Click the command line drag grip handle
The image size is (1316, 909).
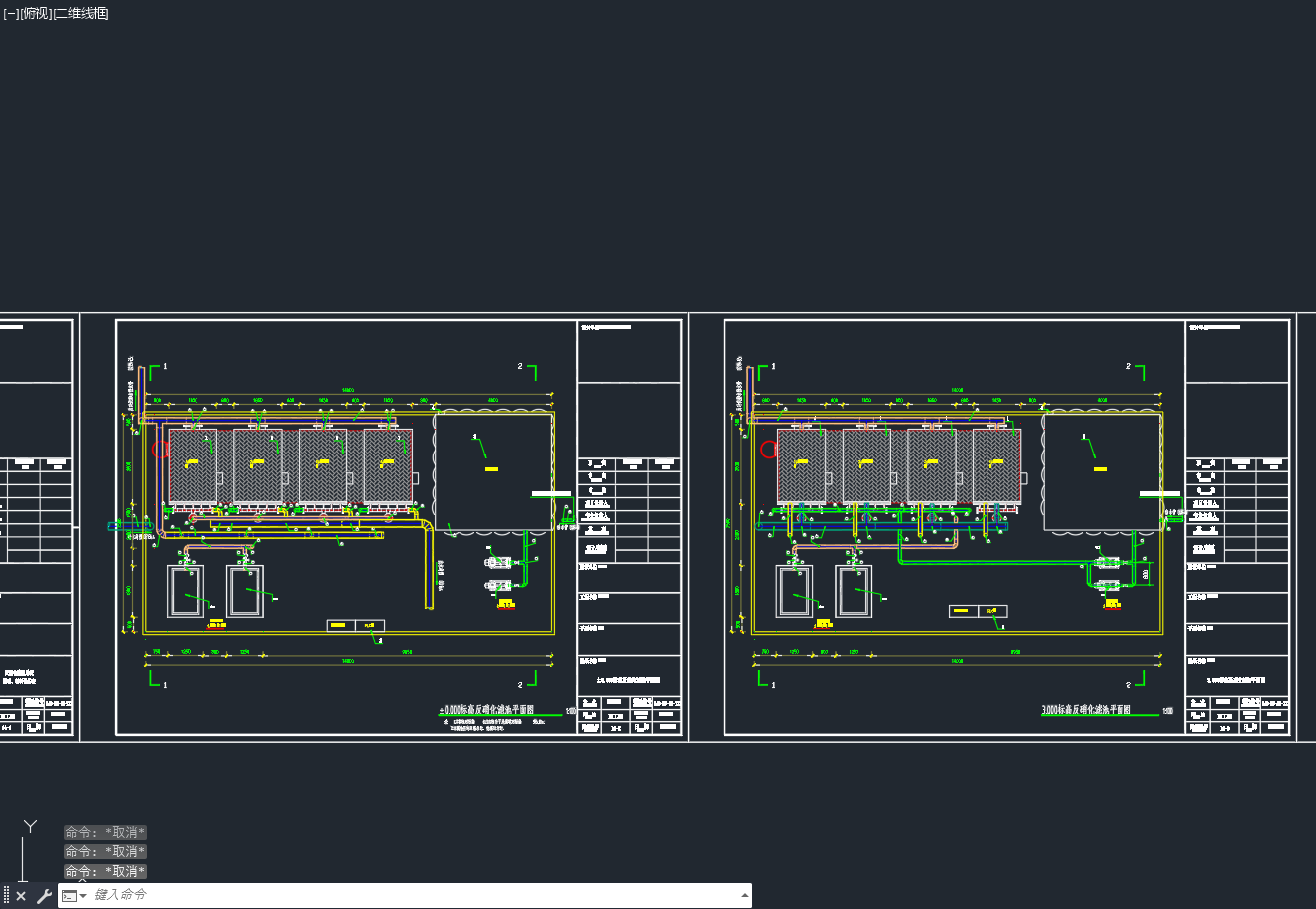click(x=6, y=896)
